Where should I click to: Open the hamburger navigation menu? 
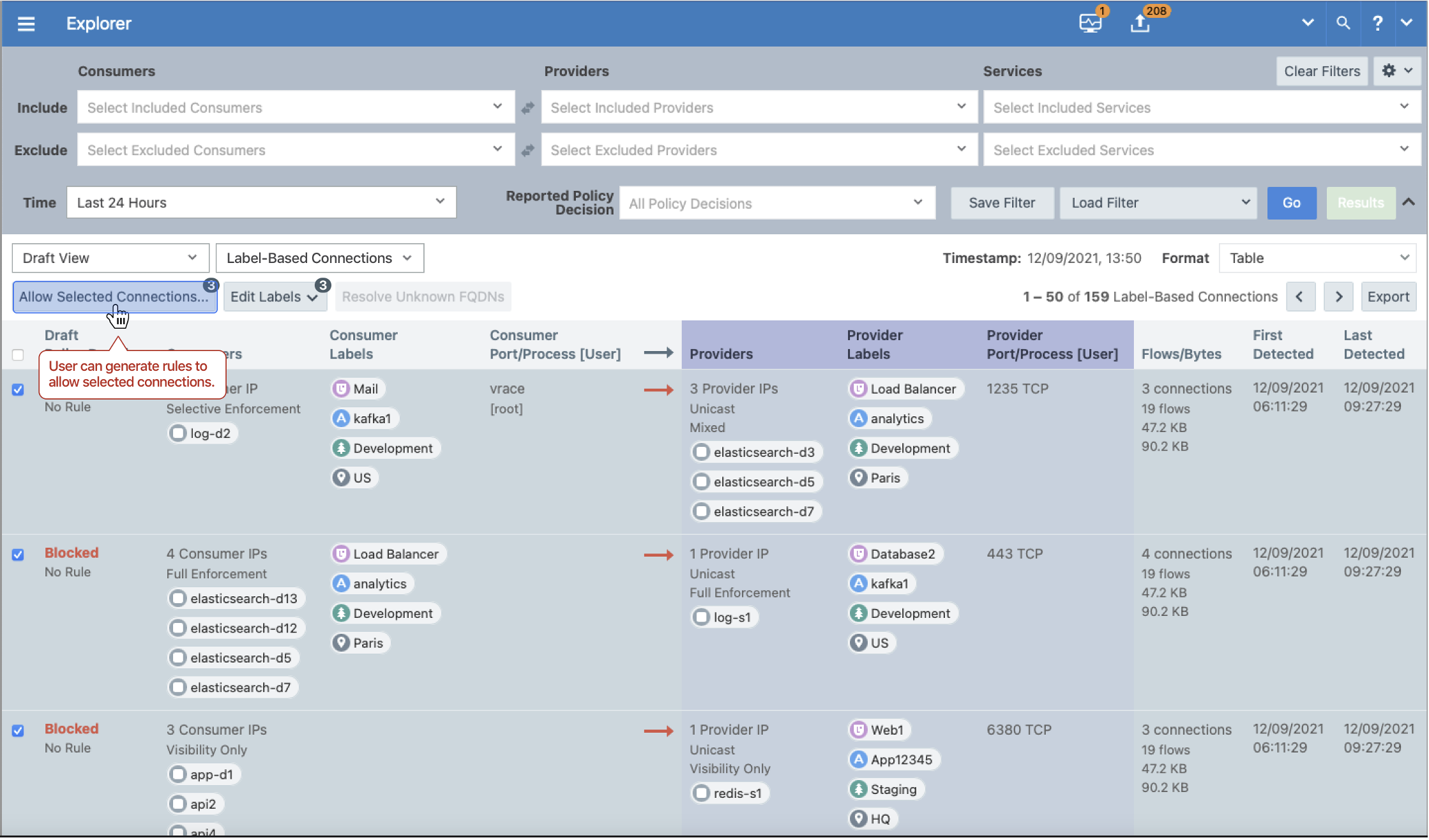coord(26,24)
